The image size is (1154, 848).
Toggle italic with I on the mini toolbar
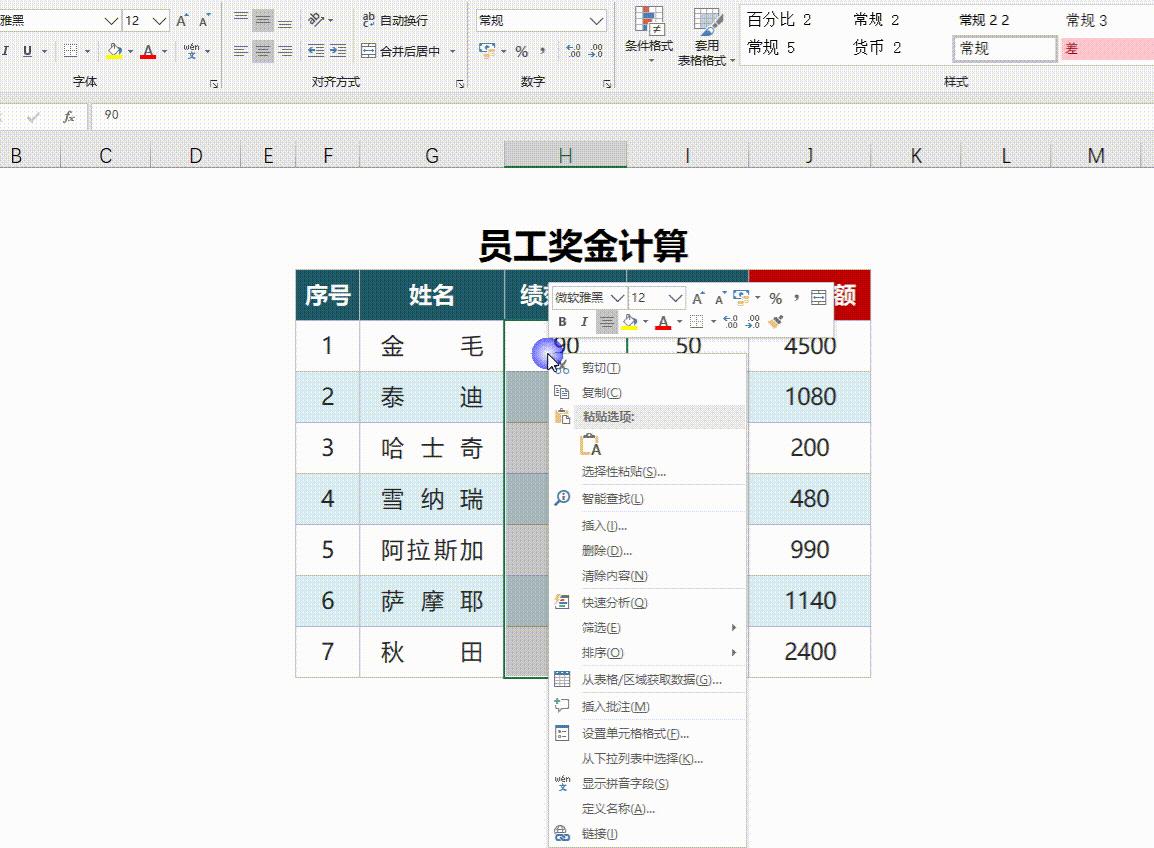click(x=584, y=321)
